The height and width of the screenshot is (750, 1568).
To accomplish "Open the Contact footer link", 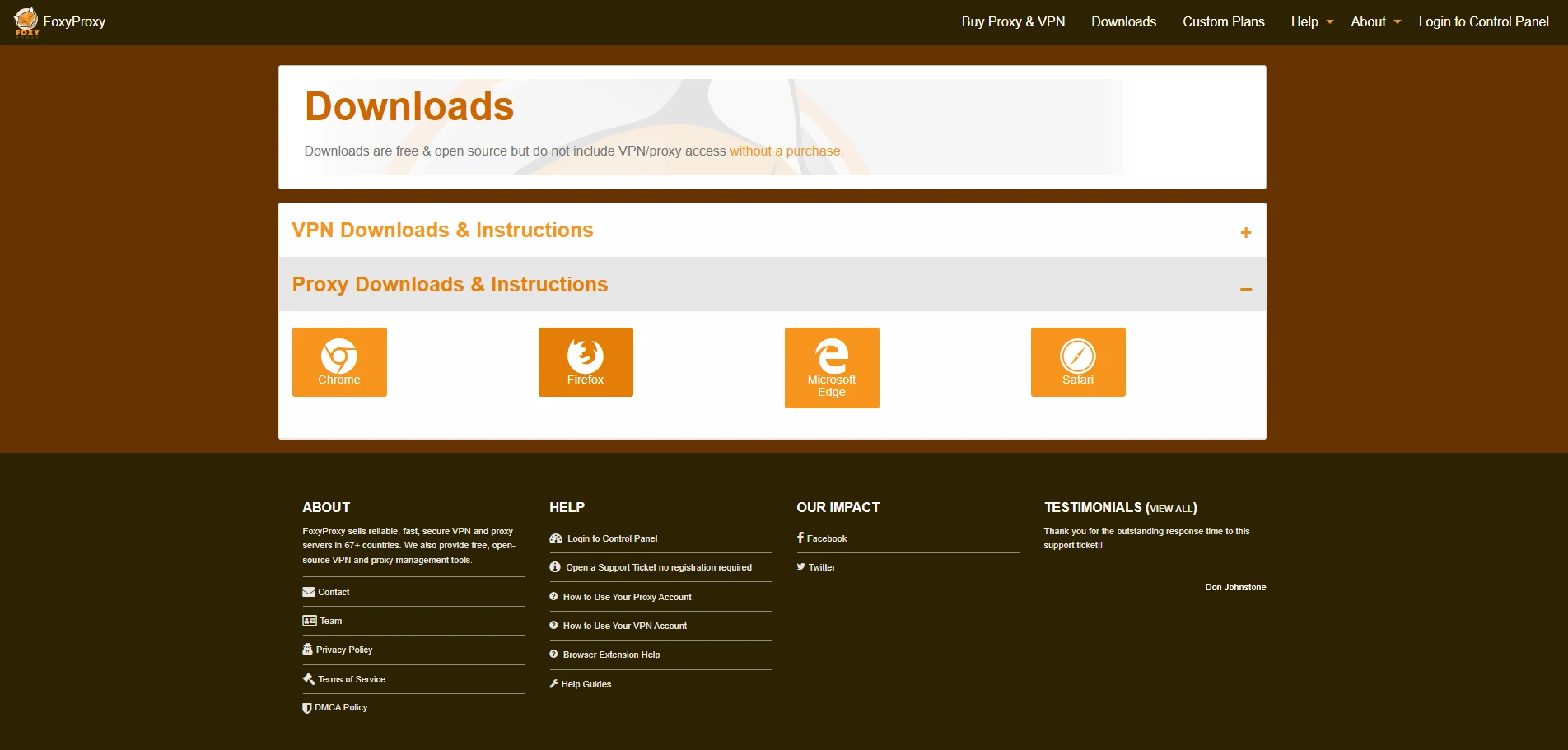I will (334, 592).
